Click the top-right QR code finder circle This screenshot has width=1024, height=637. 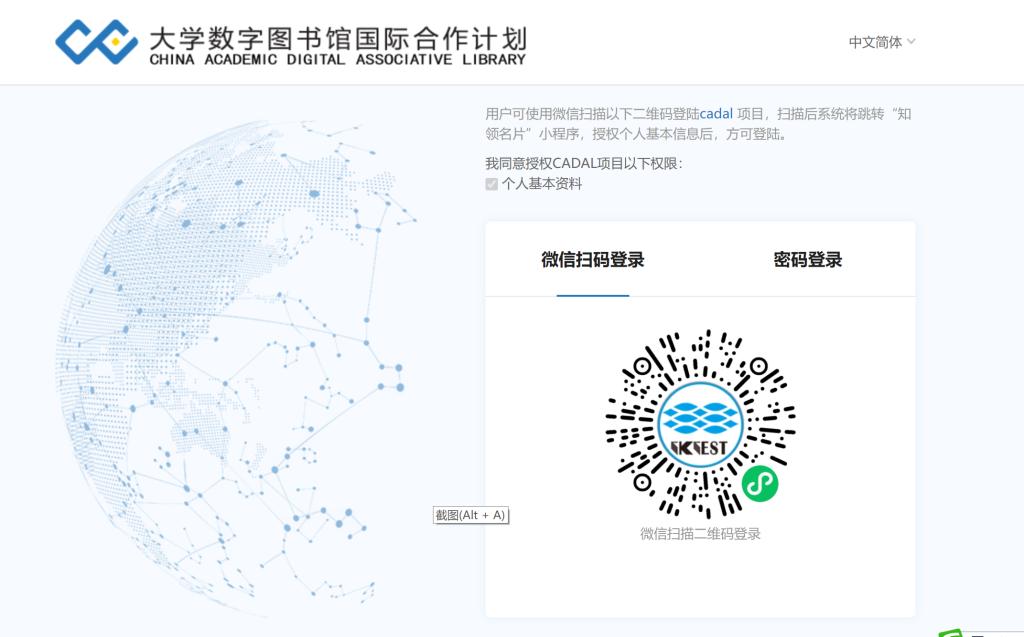pos(759,366)
